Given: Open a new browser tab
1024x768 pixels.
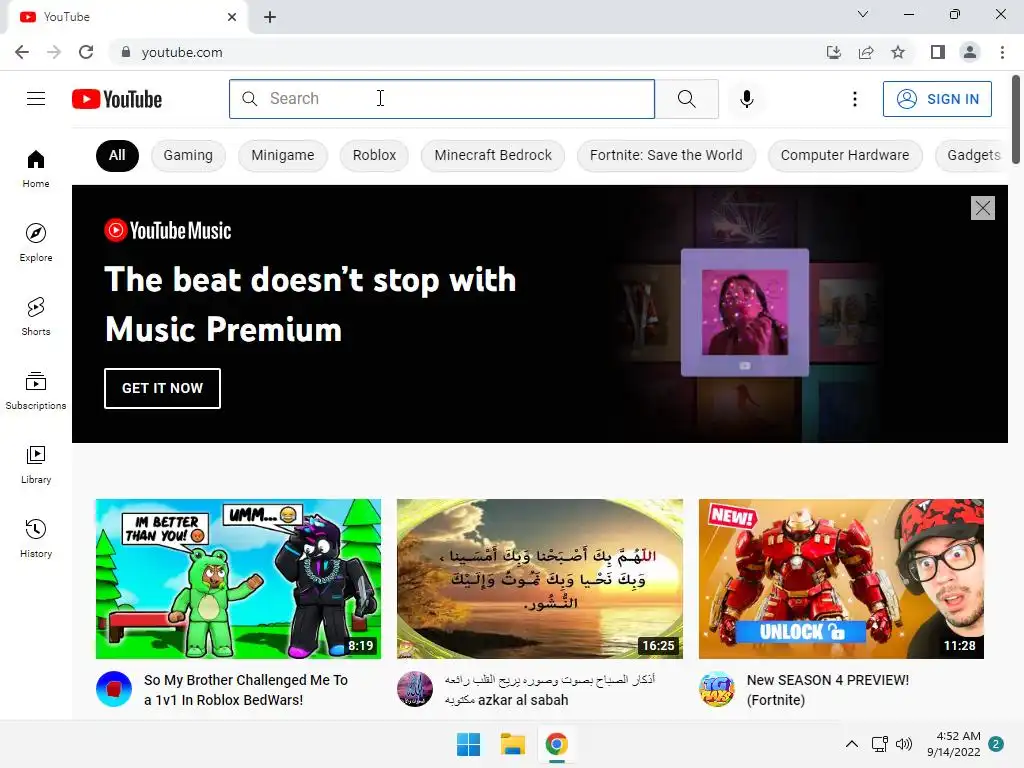Looking at the screenshot, I should 270,17.
